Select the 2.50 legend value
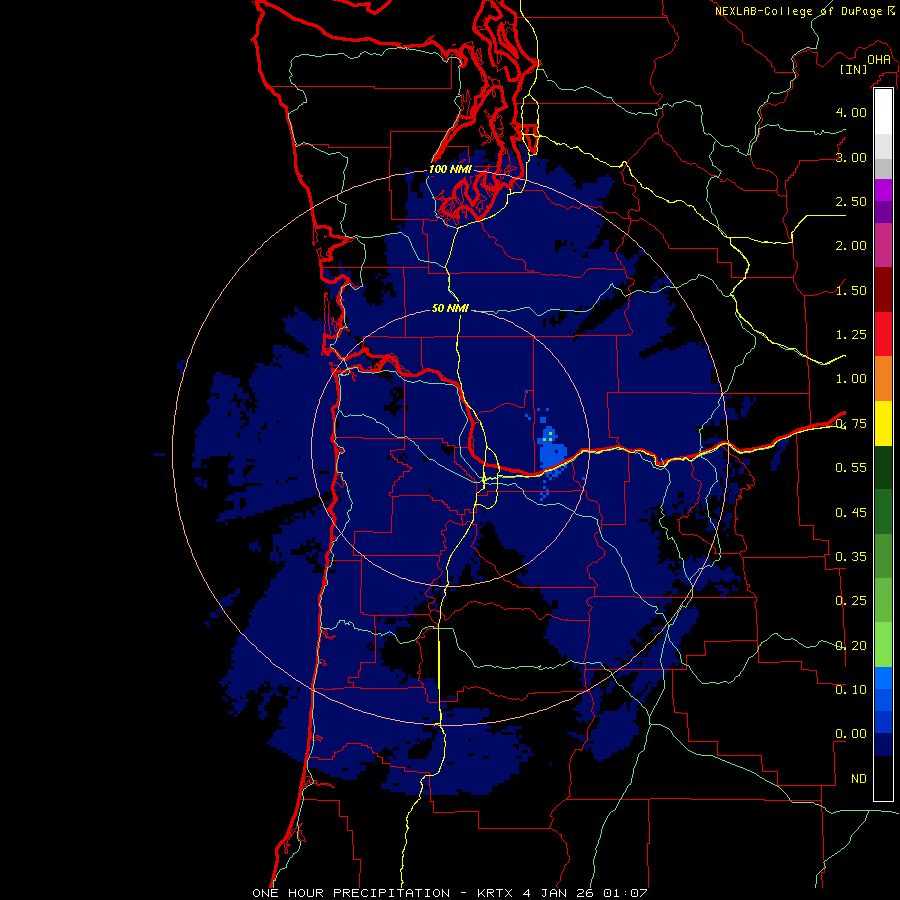 point(851,201)
